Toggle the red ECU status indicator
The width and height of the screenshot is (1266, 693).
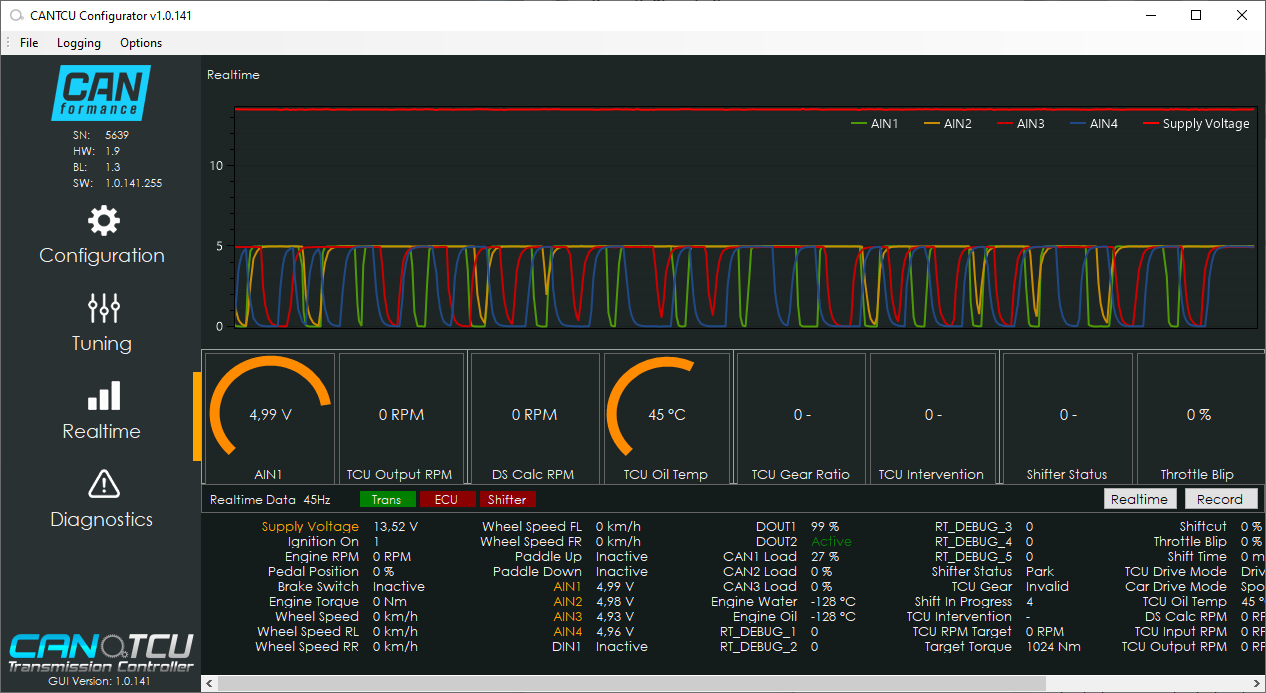tap(446, 500)
